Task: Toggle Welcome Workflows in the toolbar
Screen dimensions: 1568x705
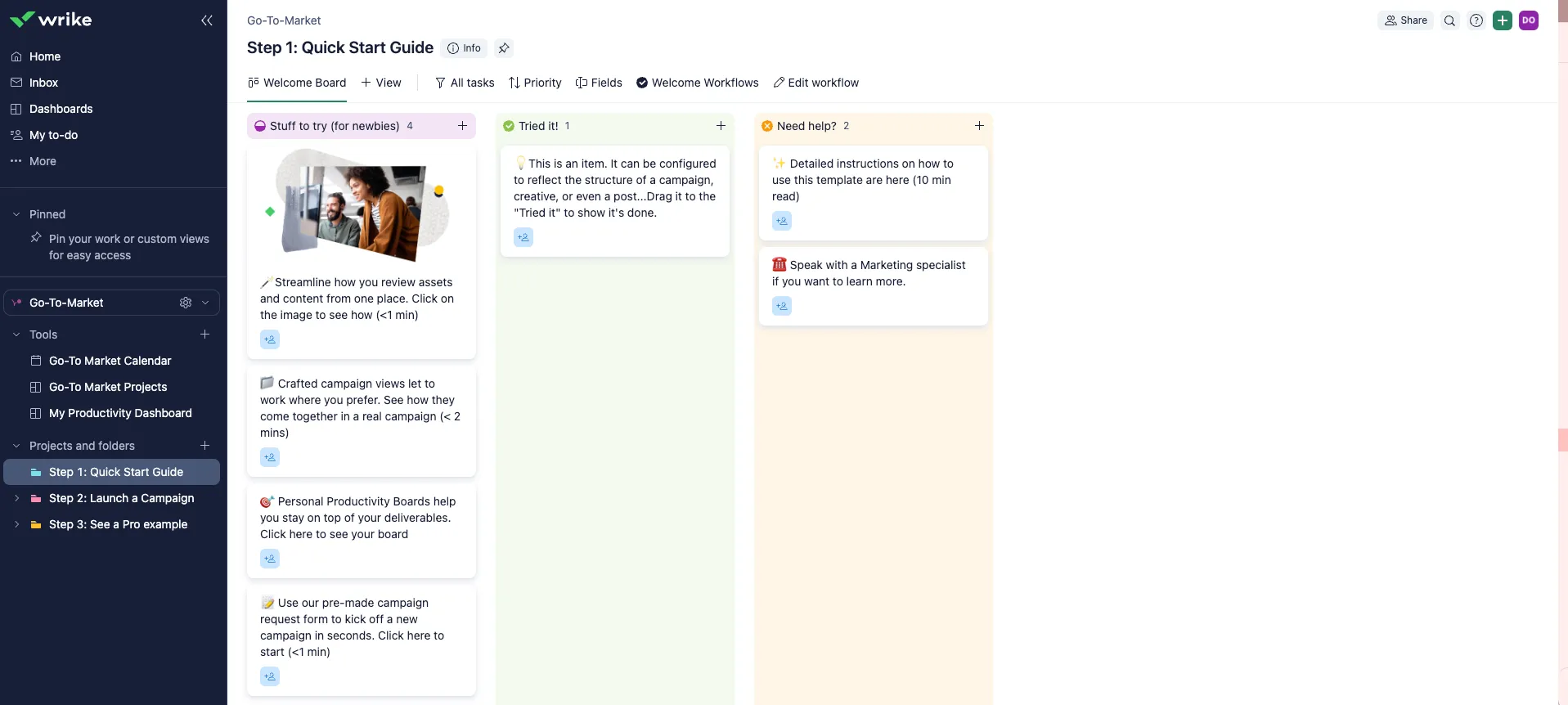Action: (x=698, y=83)
